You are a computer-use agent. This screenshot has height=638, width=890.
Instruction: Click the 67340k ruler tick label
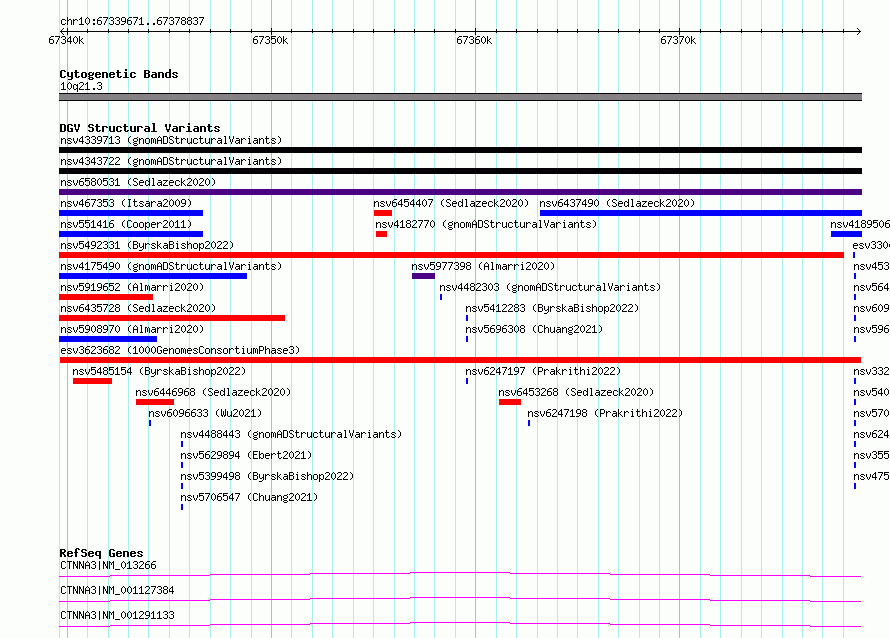point(66,40)
